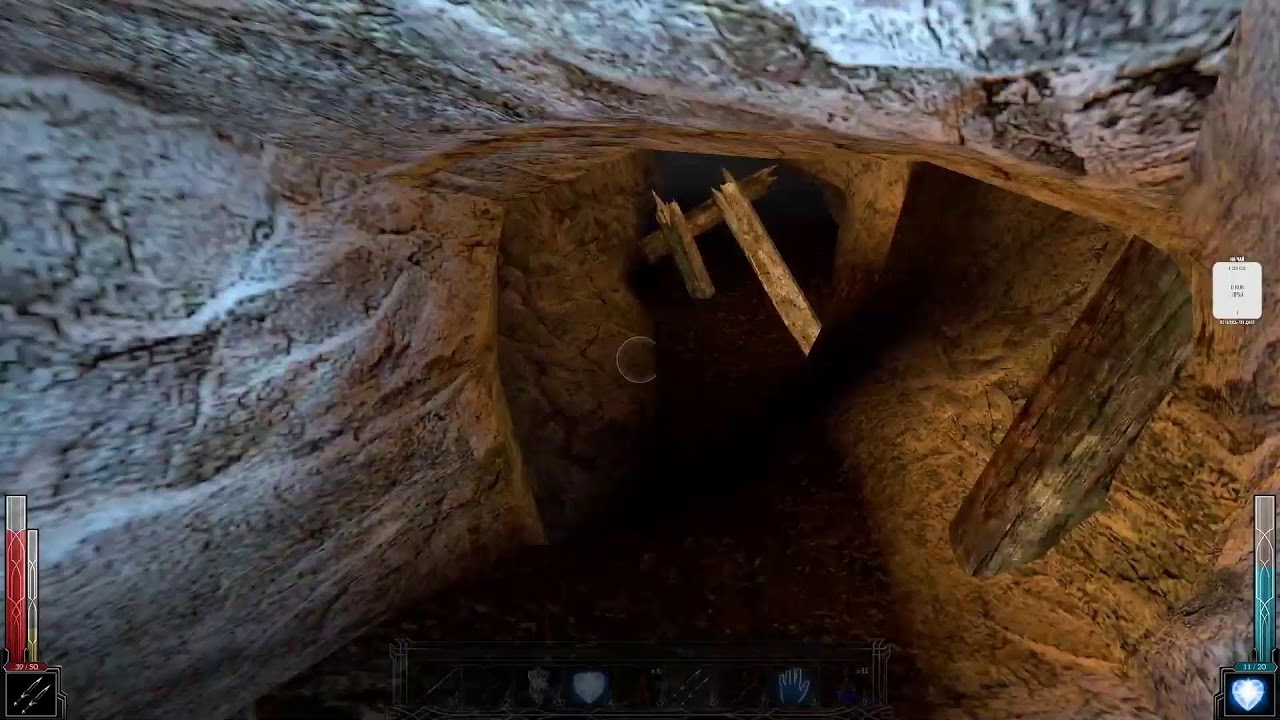The image size is (1280, 720).
Task: Click the teal mana bar
Action: (1264, 578)
